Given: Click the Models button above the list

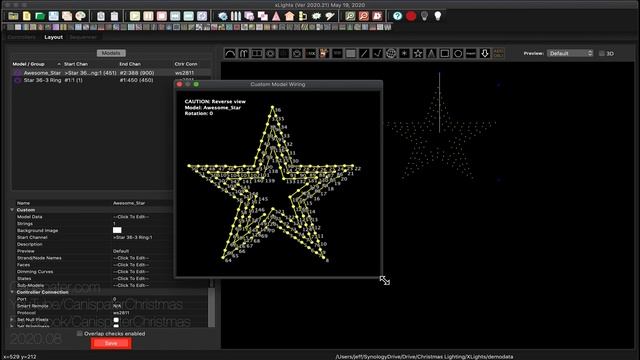Looking at the screenshot, I should click(111, 53).
